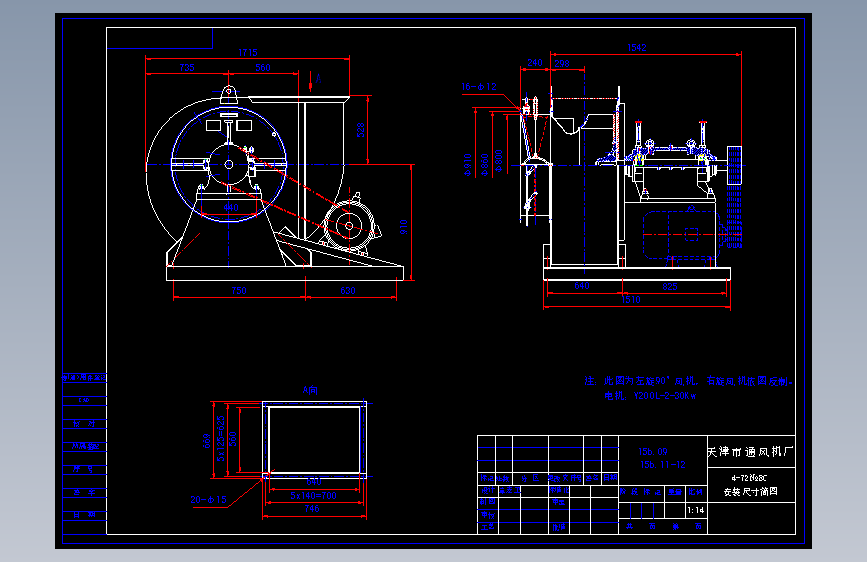Select the 1:14 scale value

(x=696, y=510)
